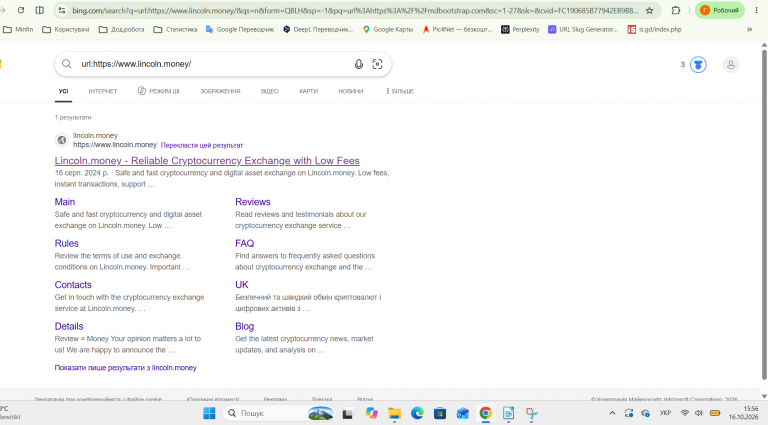Open the Статистика bookmark folder
The height and width of the screenshot is (425, 768).
pyautogui.click(x=175, y=29)
